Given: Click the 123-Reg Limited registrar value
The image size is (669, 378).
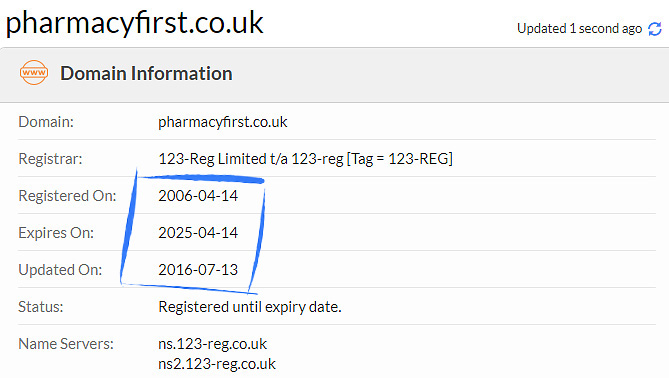Looking at the screenshot, I should [x=305, y=159].
